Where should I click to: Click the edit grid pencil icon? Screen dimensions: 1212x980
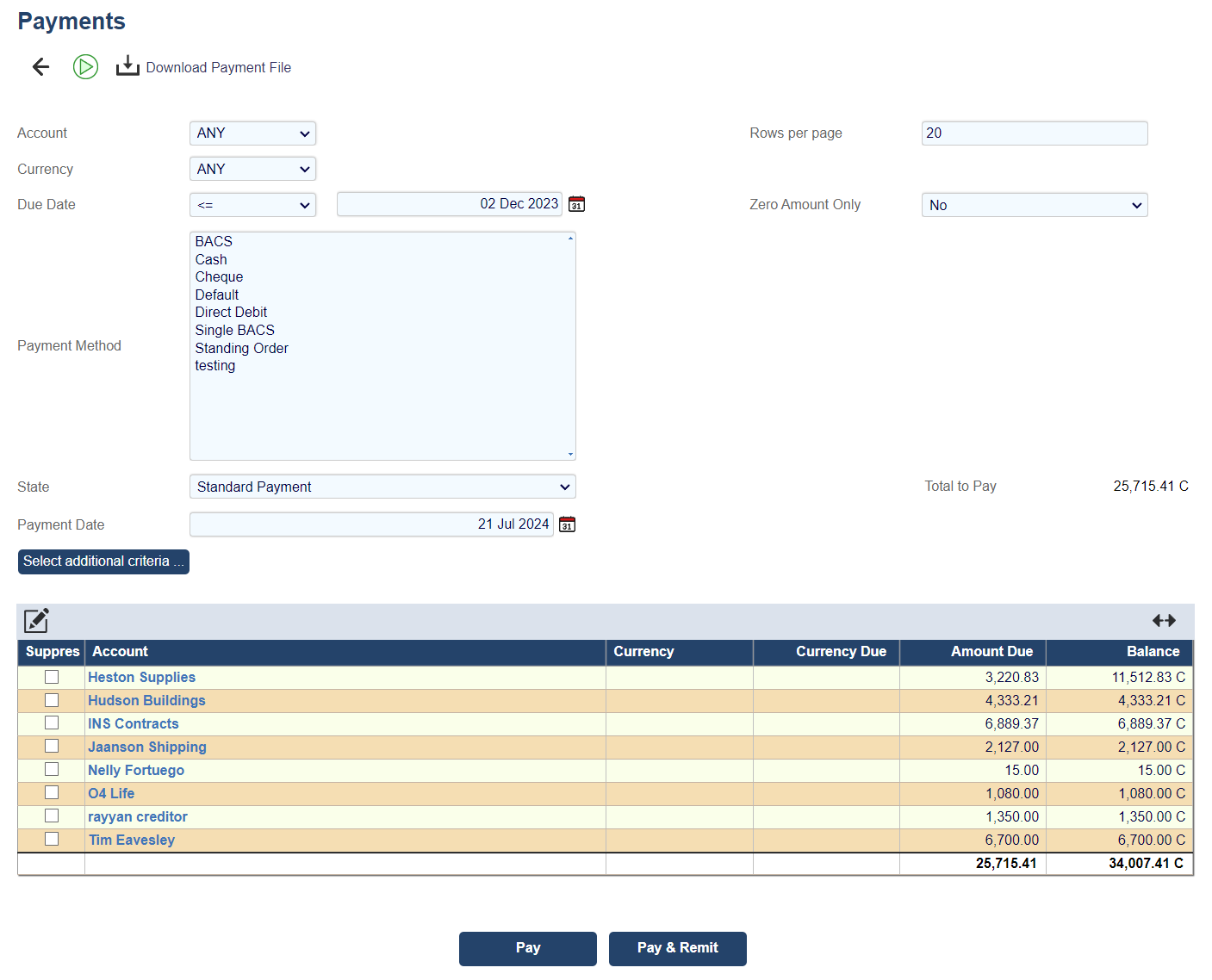coord(36,621)
